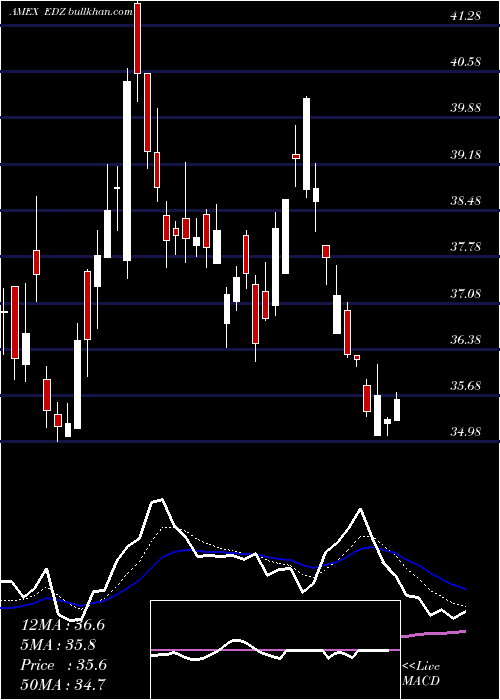The image size is (500, 700).
Task: Select the 38.48 price axis label
Action: tap(465, 201)
